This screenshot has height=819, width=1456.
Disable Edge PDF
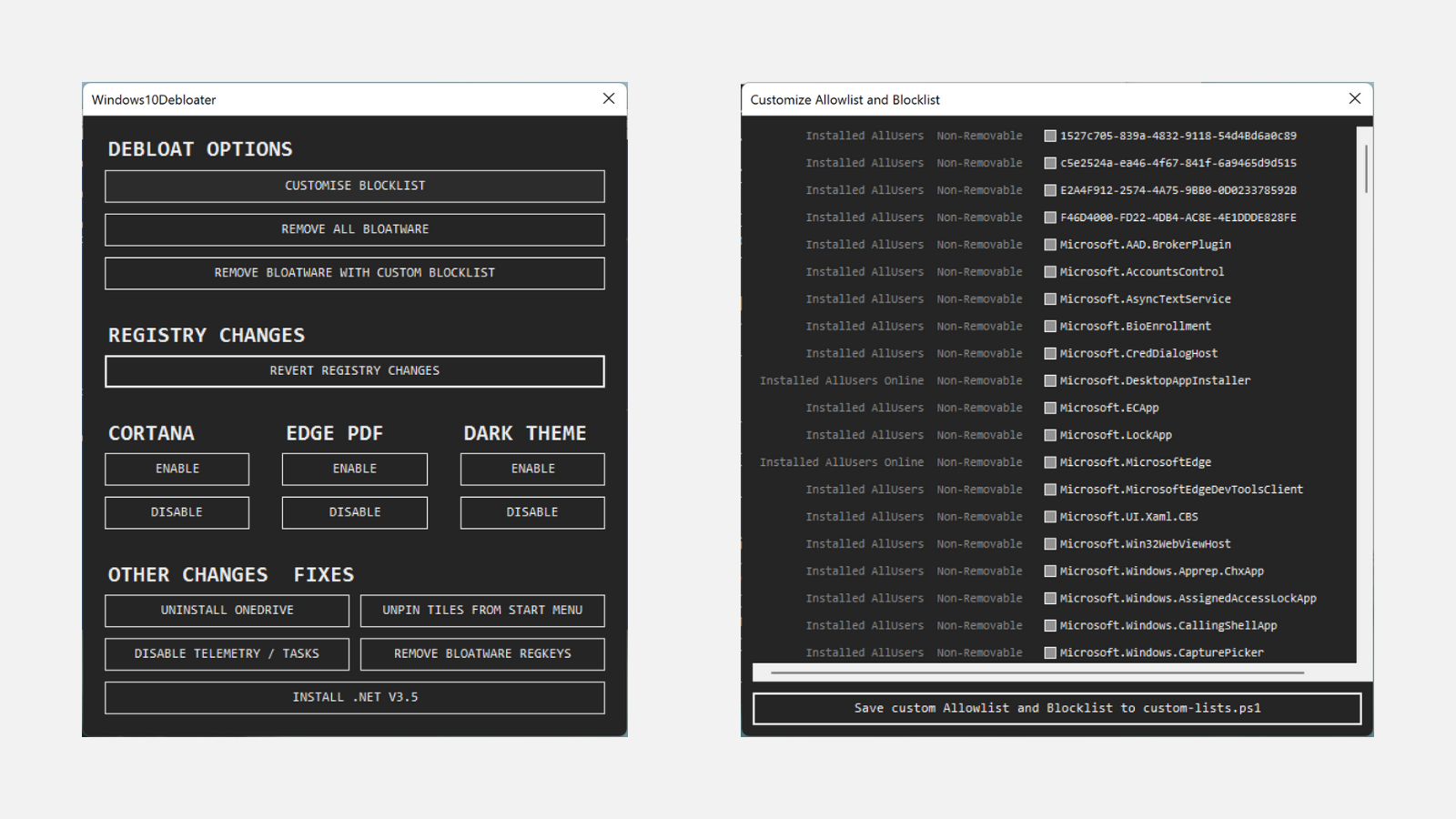point(355,512)
